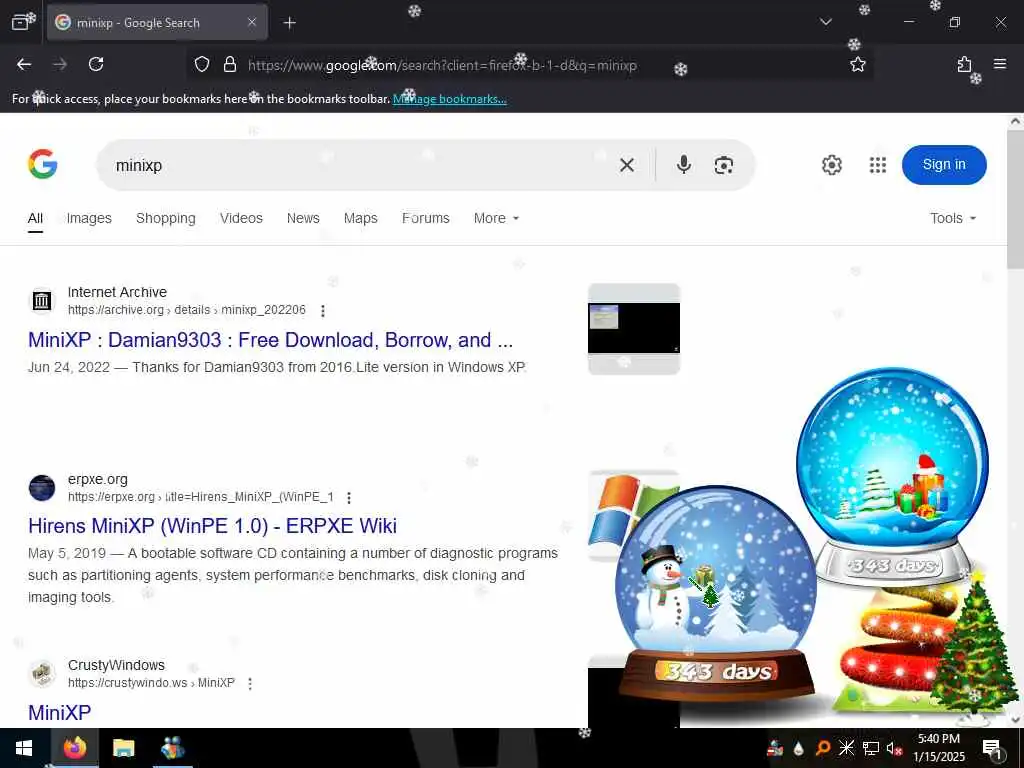This screenshot has width=1024, height=768.
Task: Switch to the Forums tab
Action: tap(426, 218)
